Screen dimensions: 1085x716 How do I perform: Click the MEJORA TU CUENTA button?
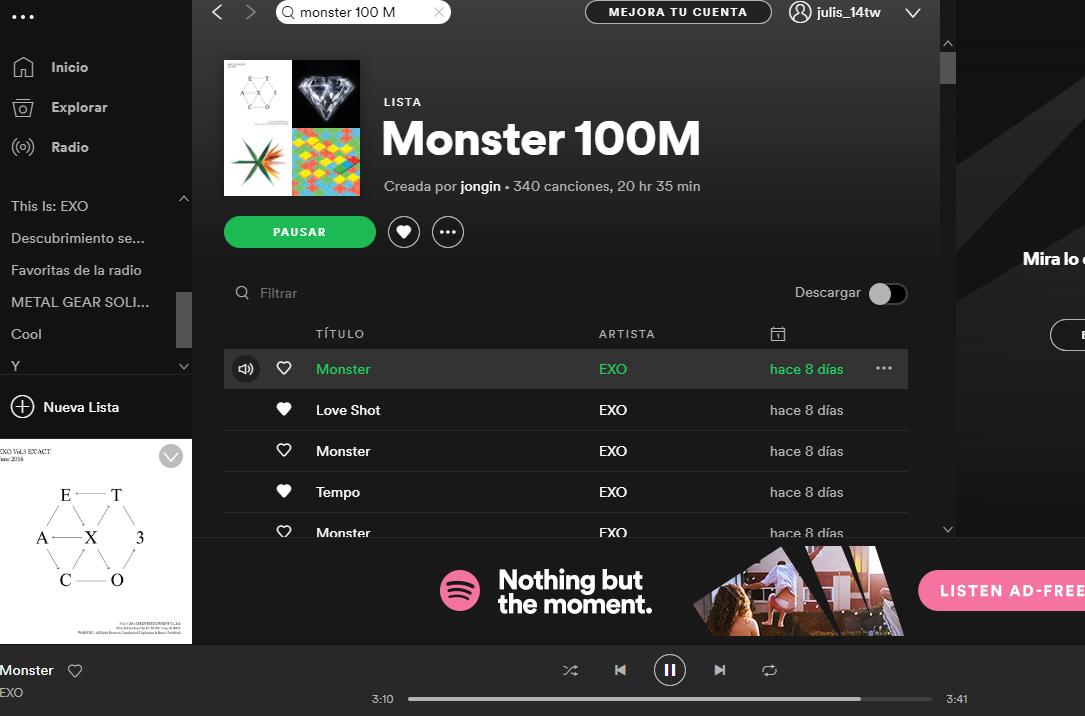point(678,12)
